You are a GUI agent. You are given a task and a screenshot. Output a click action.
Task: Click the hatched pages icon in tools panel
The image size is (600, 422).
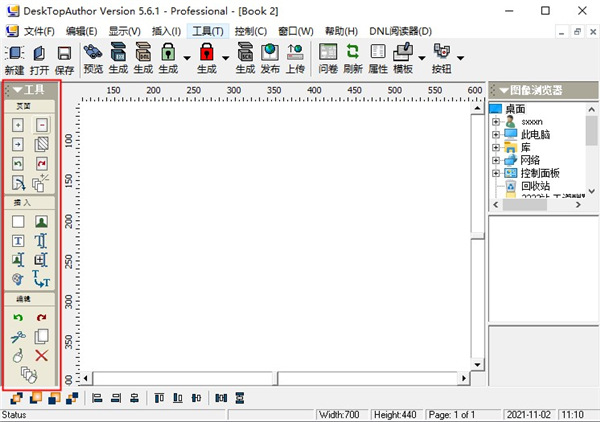point(42,144)
